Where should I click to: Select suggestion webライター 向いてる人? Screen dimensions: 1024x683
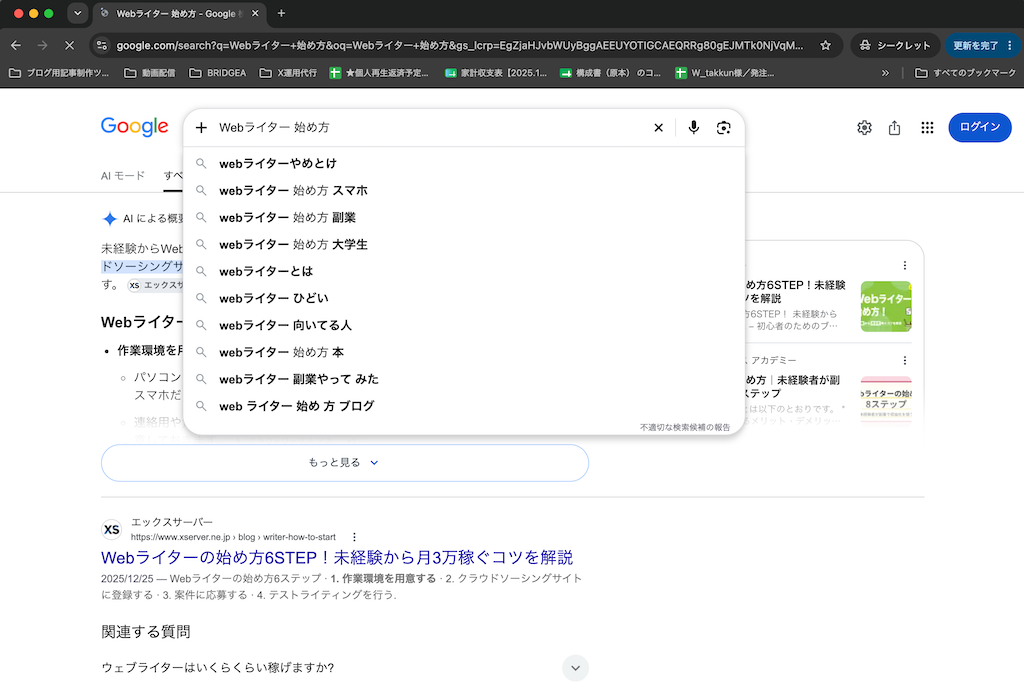[x=464, y=325]
